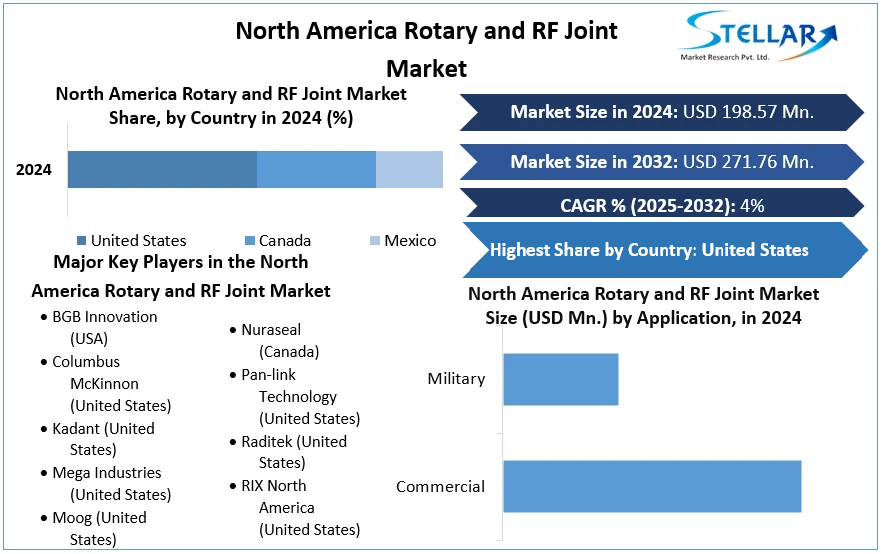This screenshot has width=886, height=554.
Task: Click the Mexico legend label
Action: pos(410,241)
